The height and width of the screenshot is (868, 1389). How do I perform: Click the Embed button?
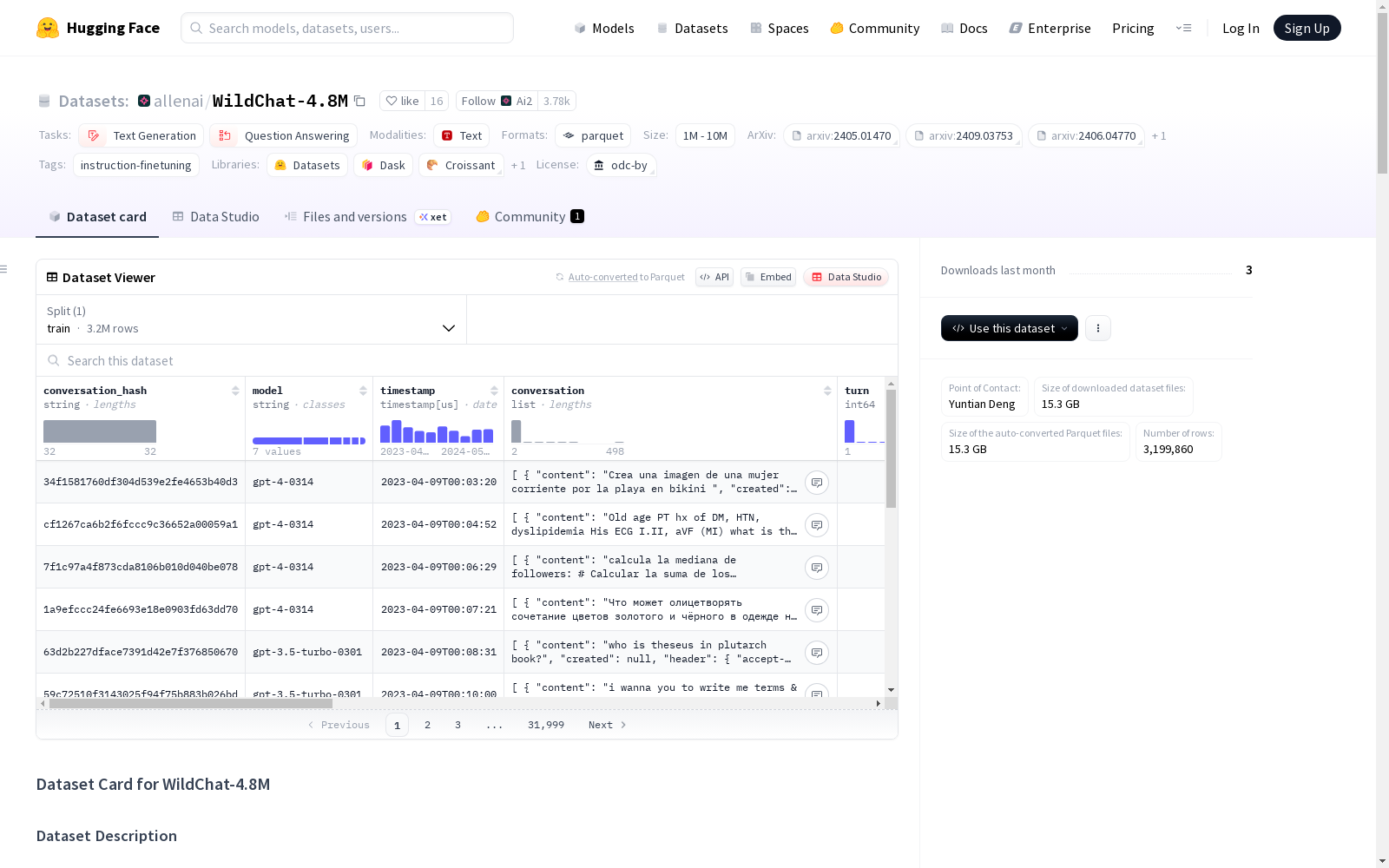(768, 277)
